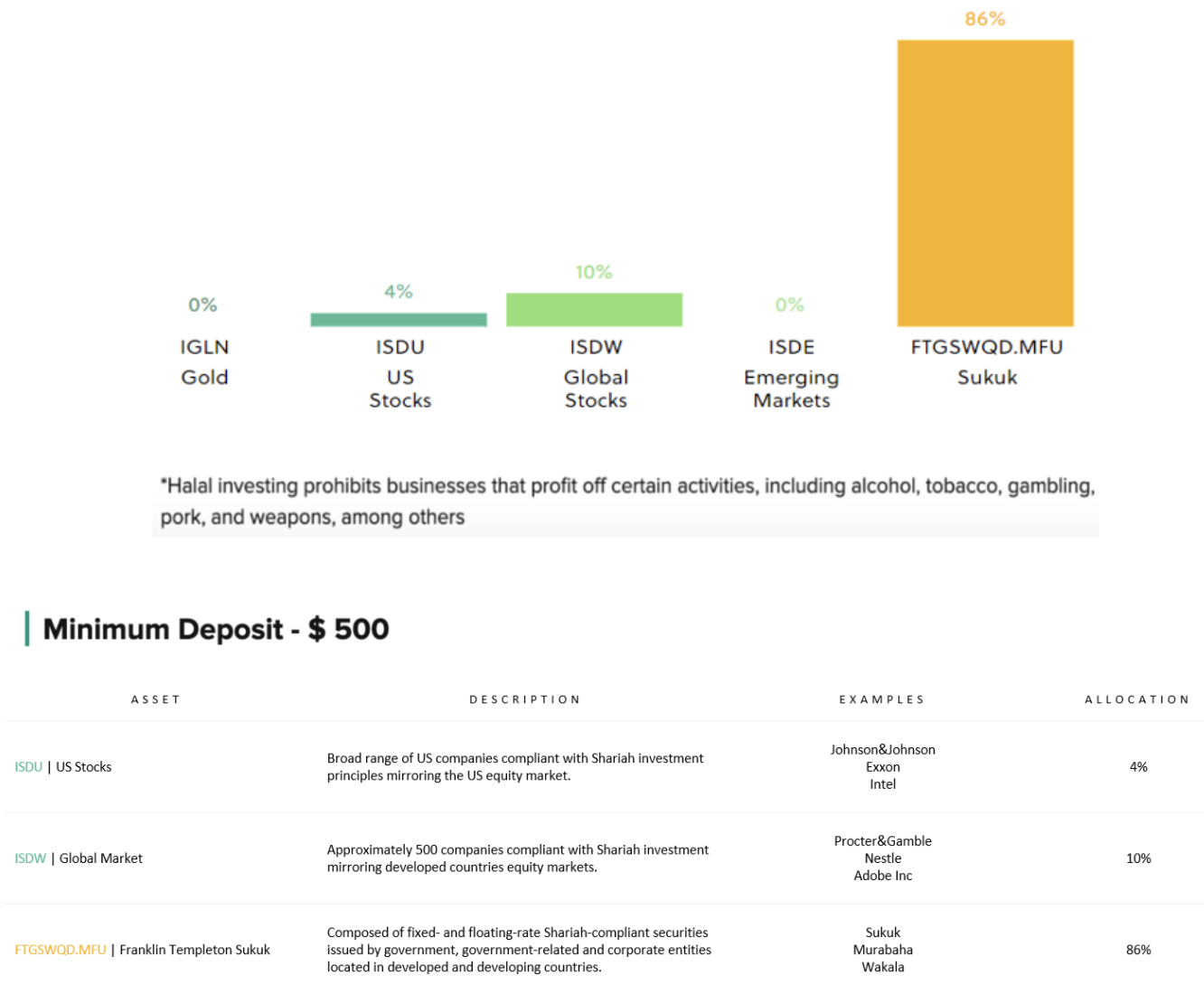1204x994 pixels.
Task: Open the FTGSWQD.MFU link in table row
Action: pyautogui.click(x=61, y=950)
